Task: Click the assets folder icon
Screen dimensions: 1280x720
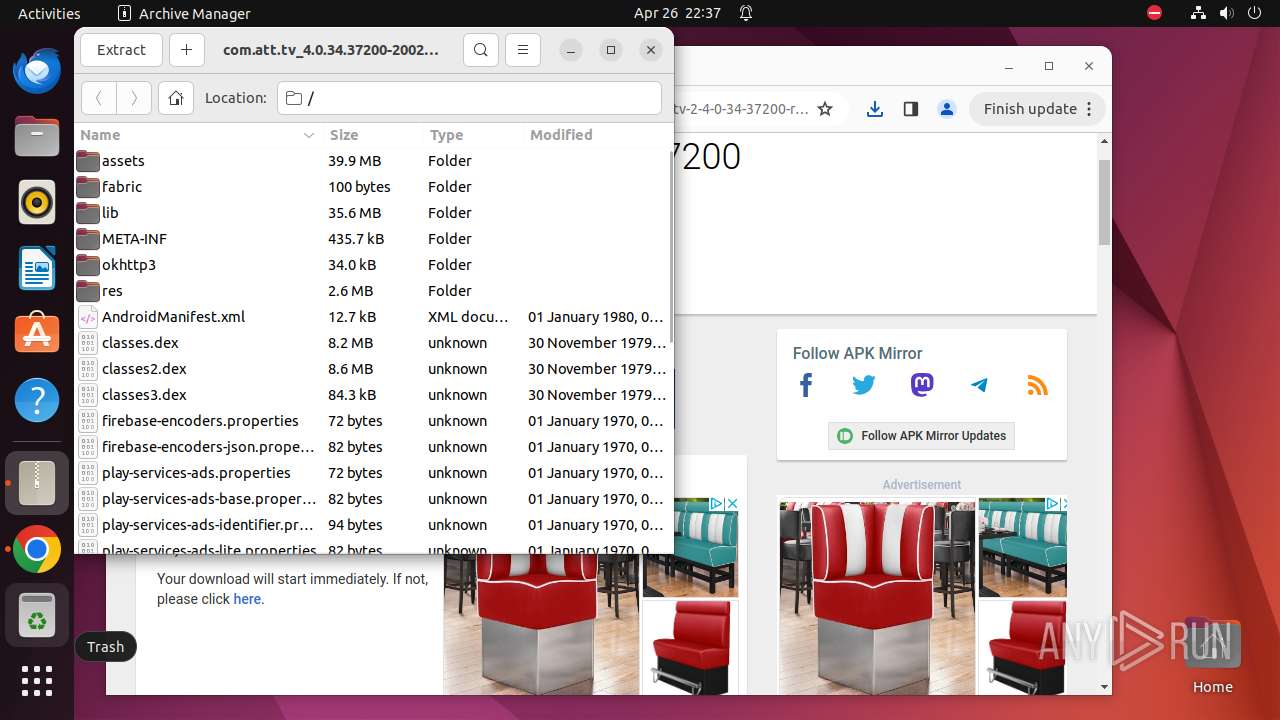Action: (88, 161)
